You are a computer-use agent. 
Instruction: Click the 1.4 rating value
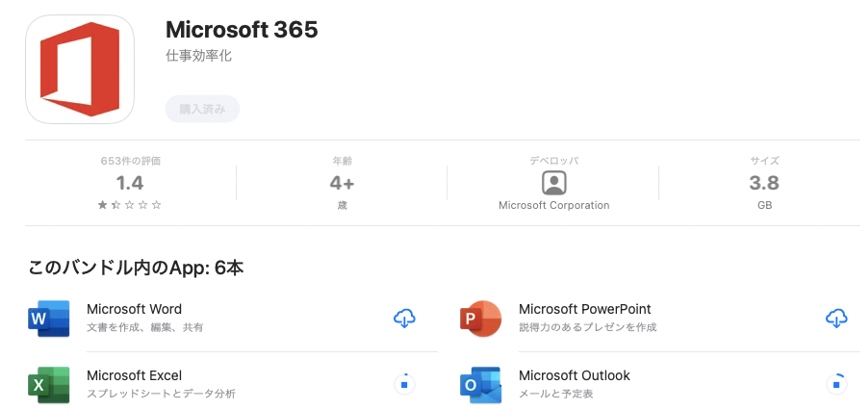click(130, 183)
